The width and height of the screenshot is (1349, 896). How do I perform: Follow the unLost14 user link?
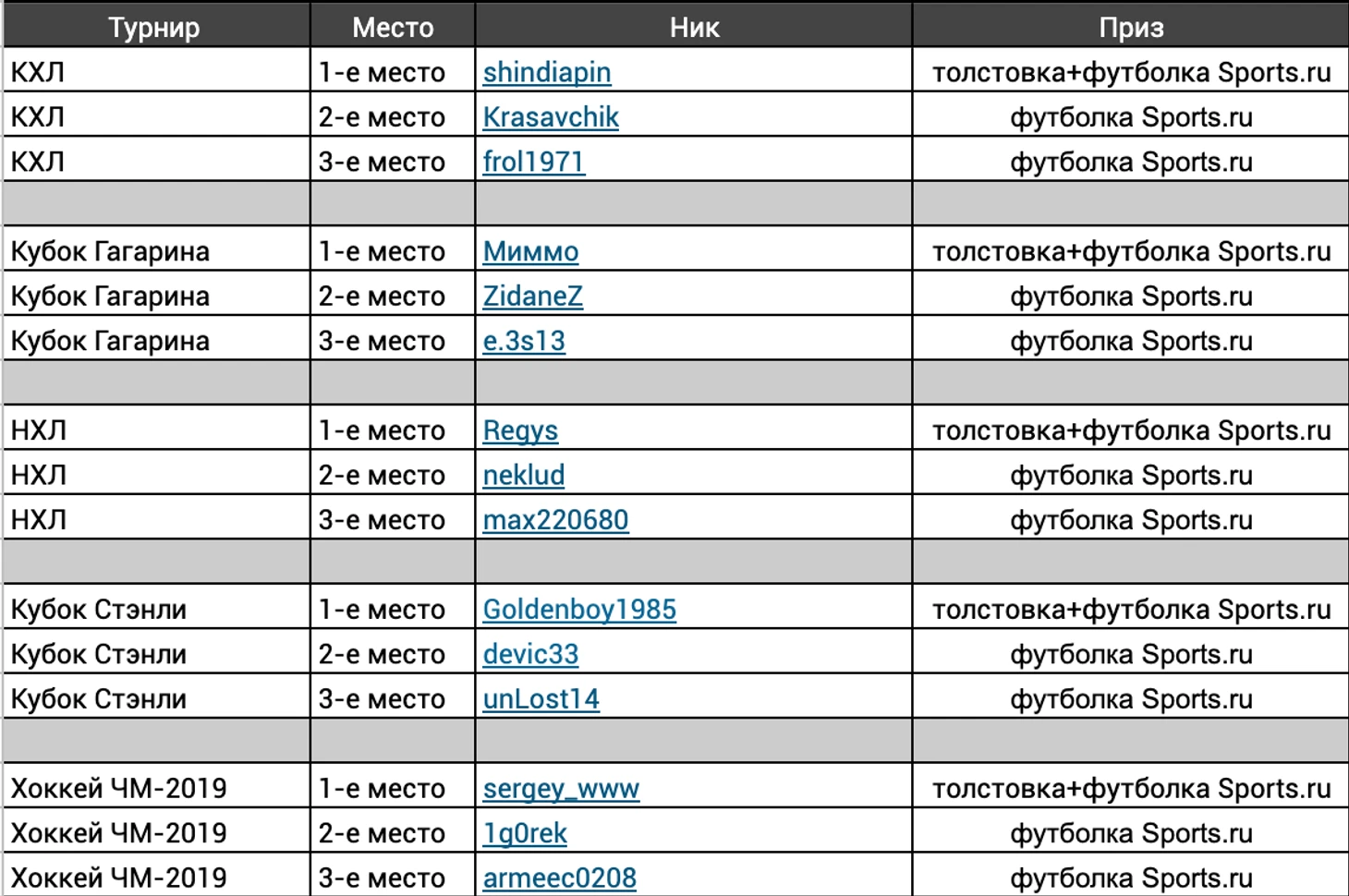[541, 699]
